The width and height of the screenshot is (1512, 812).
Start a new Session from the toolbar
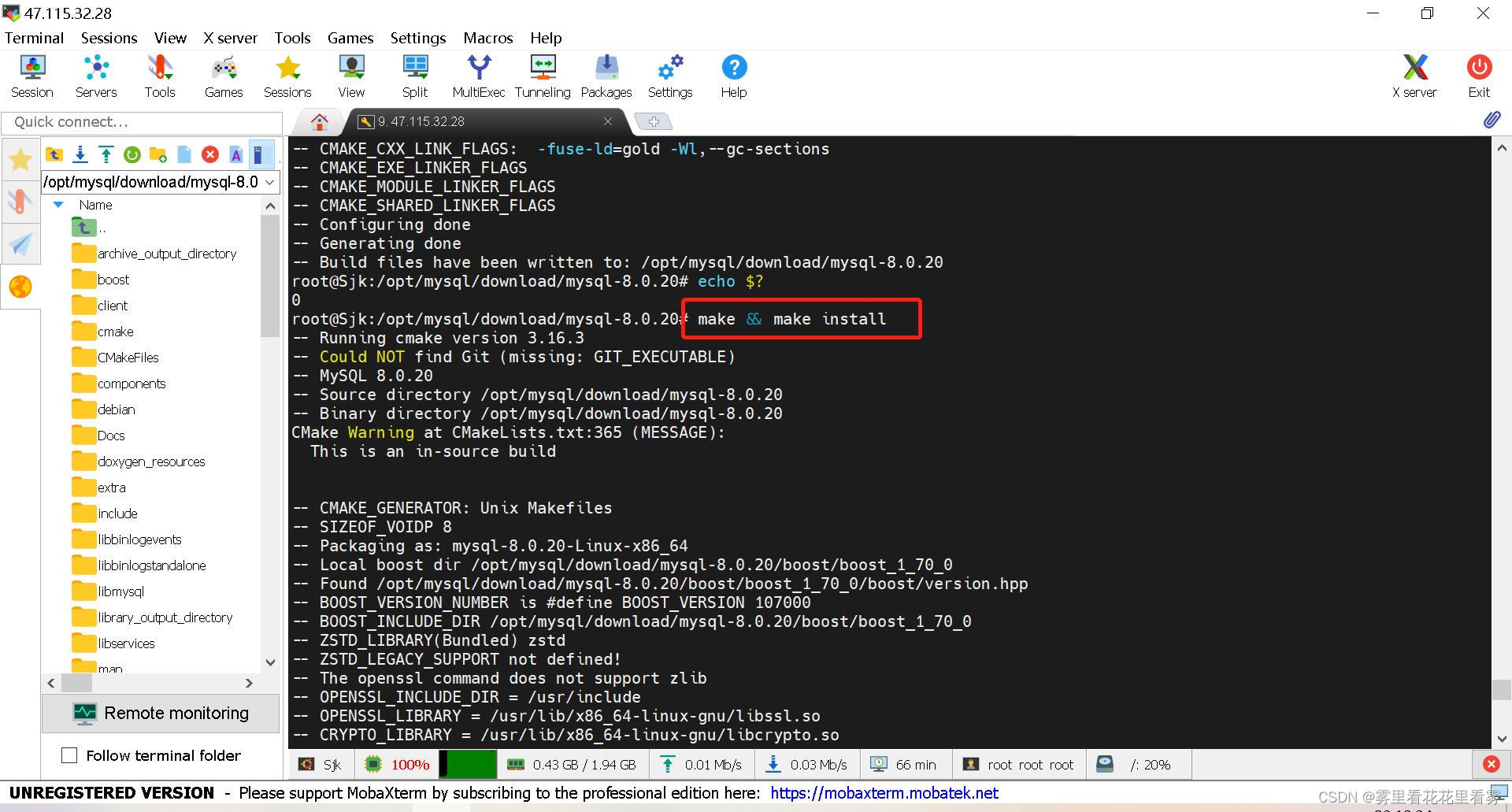[32, 76]
